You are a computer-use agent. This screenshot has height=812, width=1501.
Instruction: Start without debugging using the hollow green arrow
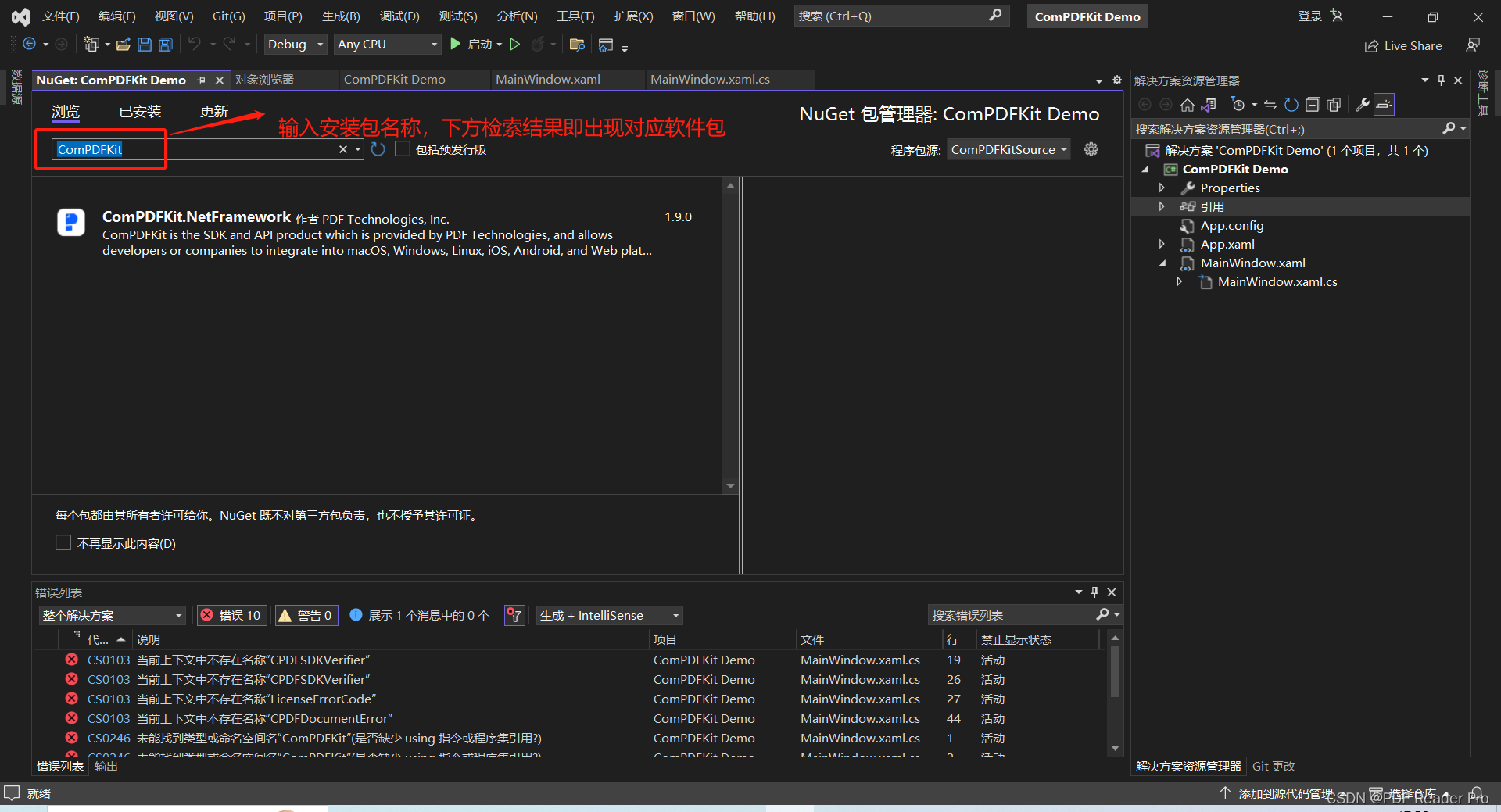(515, 45)
